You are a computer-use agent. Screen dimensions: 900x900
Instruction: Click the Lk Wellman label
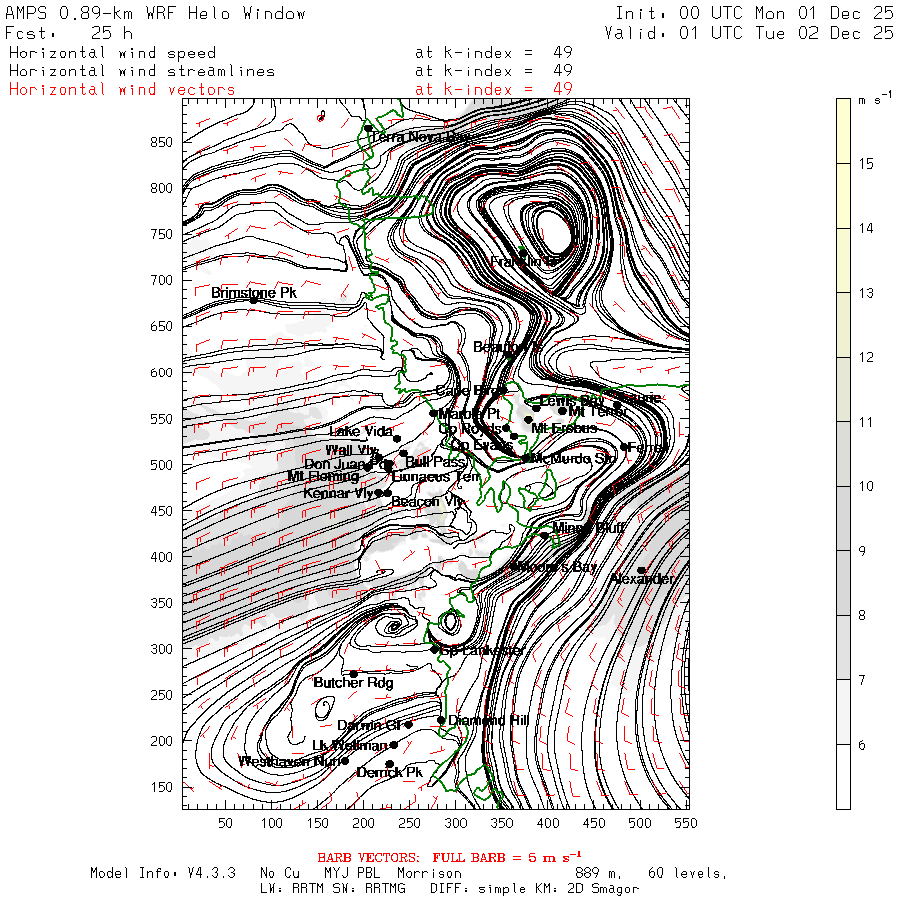350,745
